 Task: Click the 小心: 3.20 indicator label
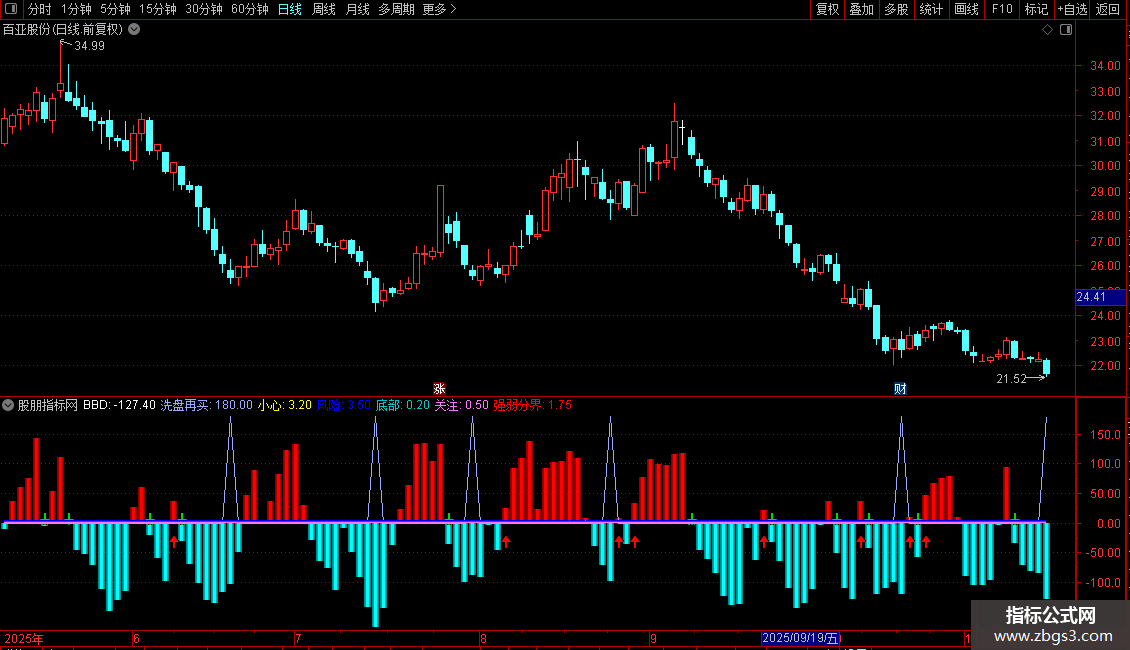(x=285, y=405)
